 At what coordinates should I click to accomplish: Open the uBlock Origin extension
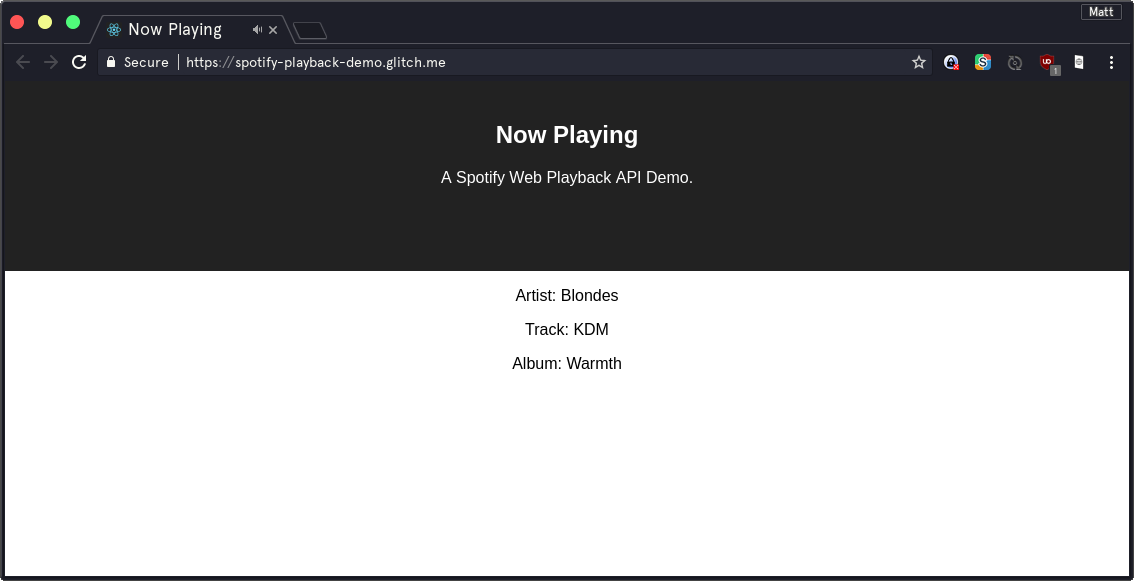[1046, 62]
